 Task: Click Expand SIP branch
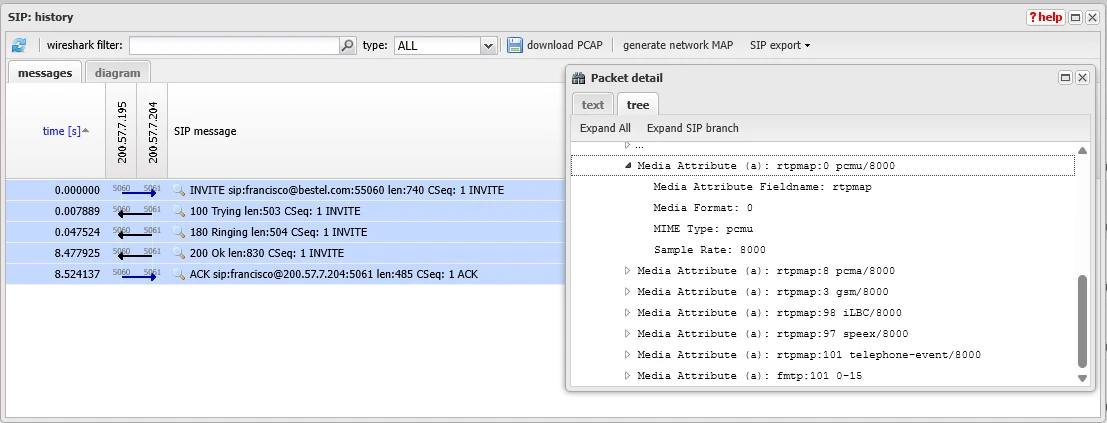[x=693, y=129]
